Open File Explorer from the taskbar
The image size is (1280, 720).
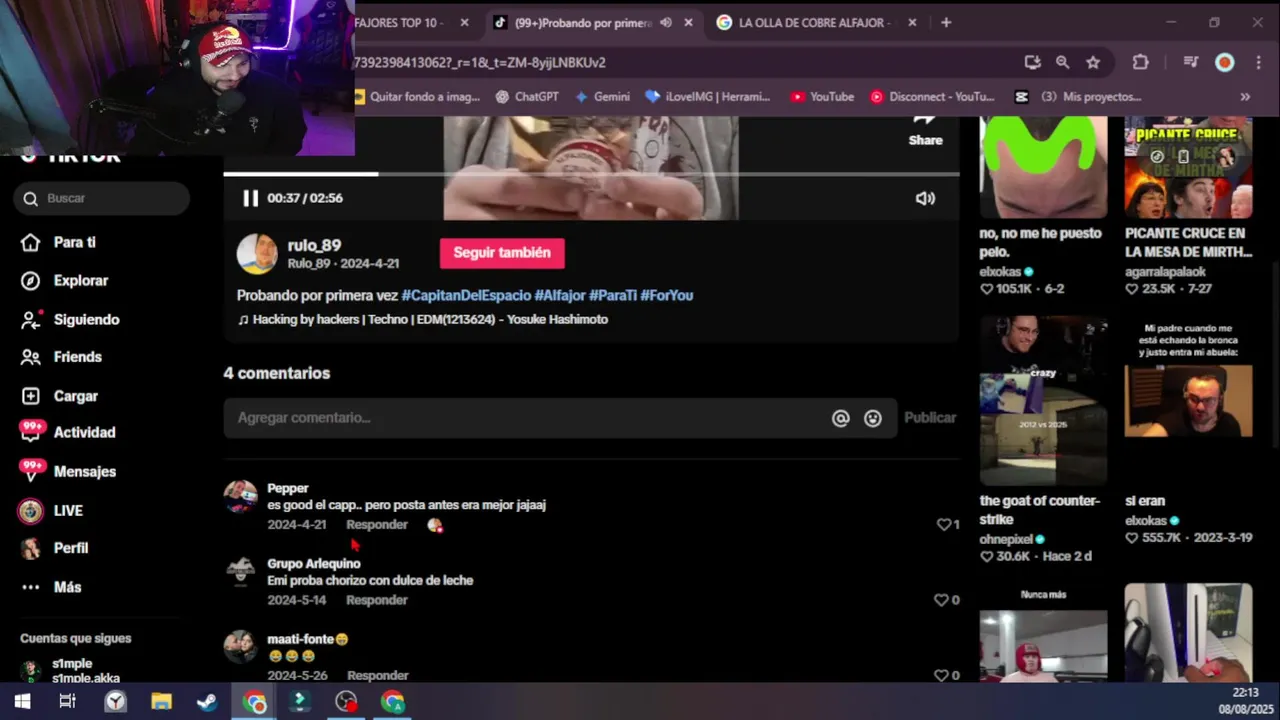point(161,702)
